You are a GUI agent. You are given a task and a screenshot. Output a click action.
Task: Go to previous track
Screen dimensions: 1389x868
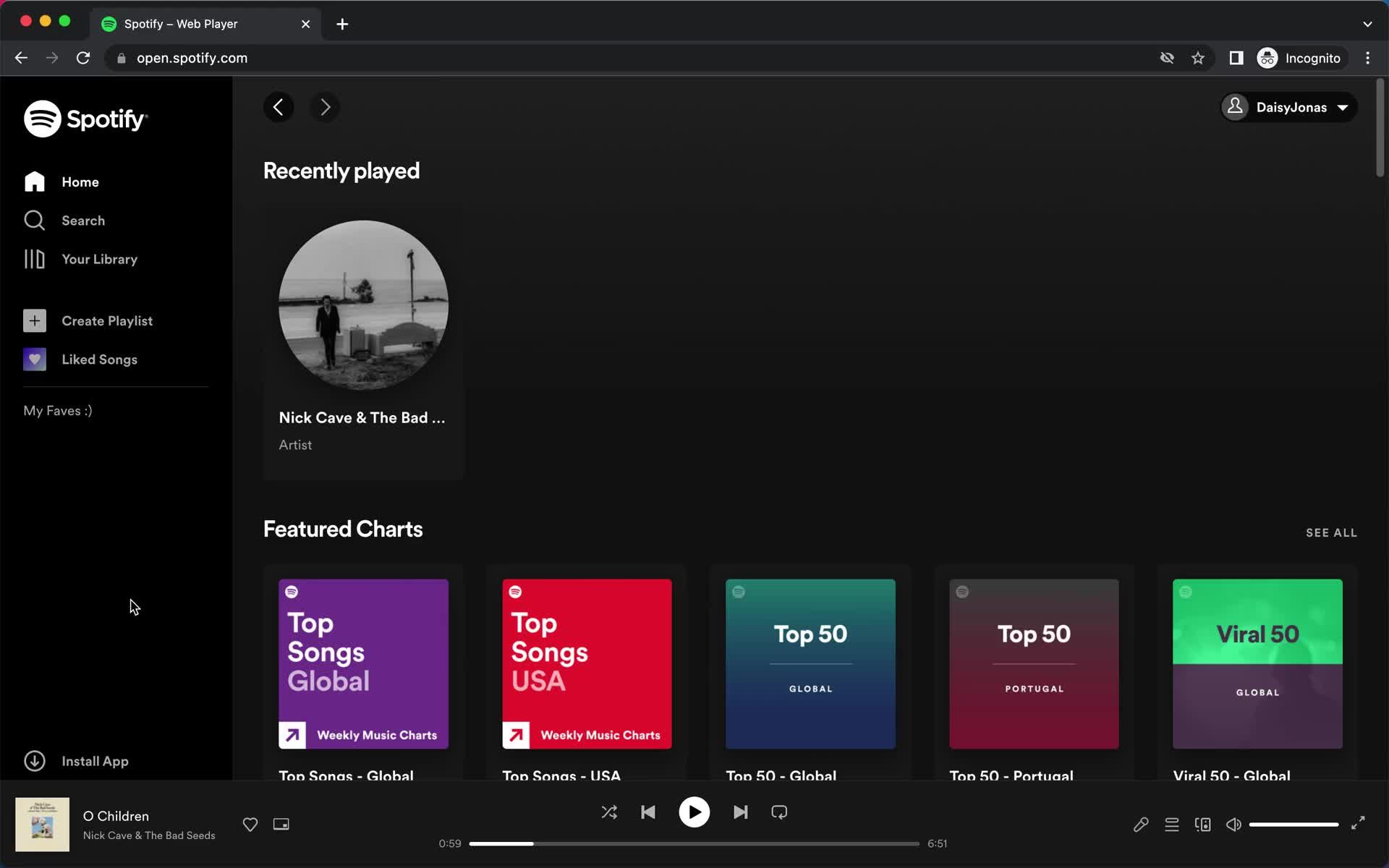[648, 812]
